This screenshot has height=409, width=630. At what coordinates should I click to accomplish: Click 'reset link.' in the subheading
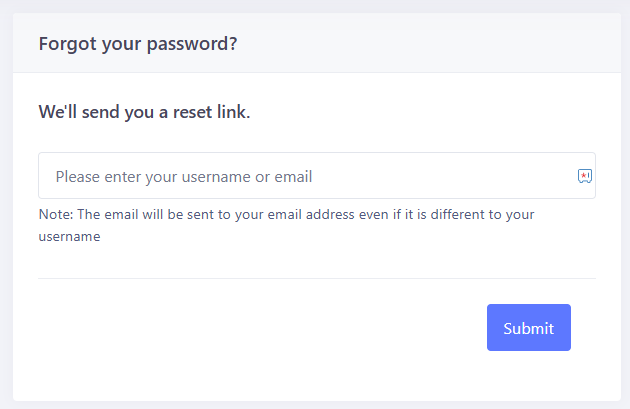point(211,112)
